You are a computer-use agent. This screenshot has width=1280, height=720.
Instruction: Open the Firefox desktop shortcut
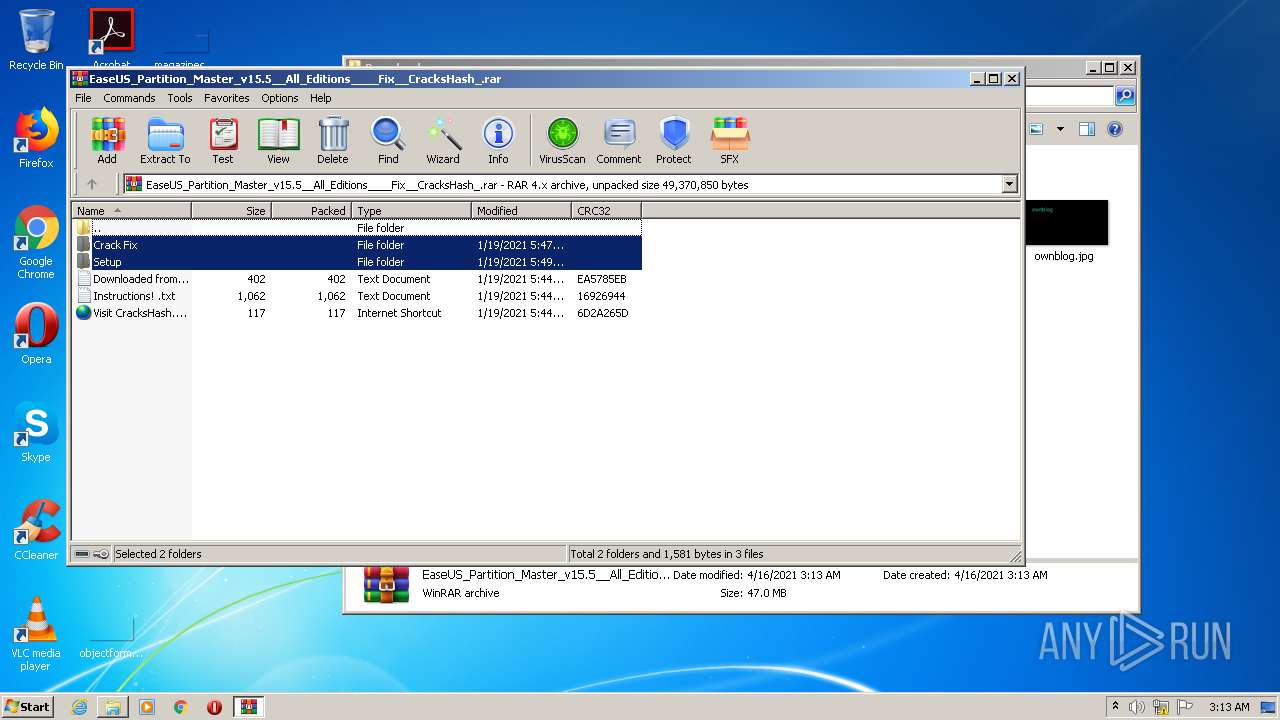(36, 138)
